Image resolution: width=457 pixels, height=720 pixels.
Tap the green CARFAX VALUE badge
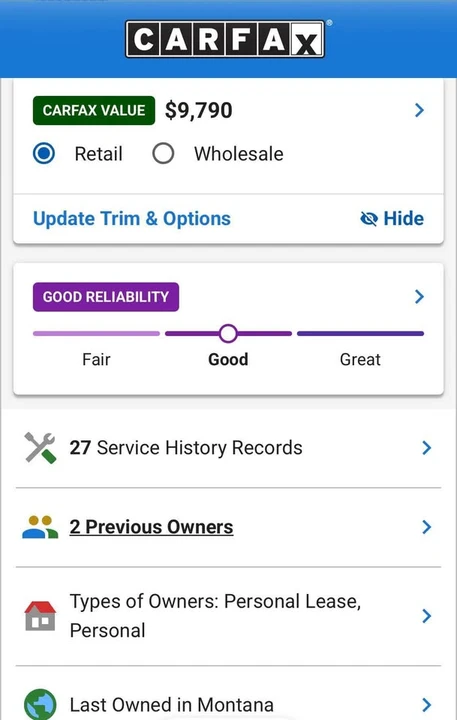(94, 110)
